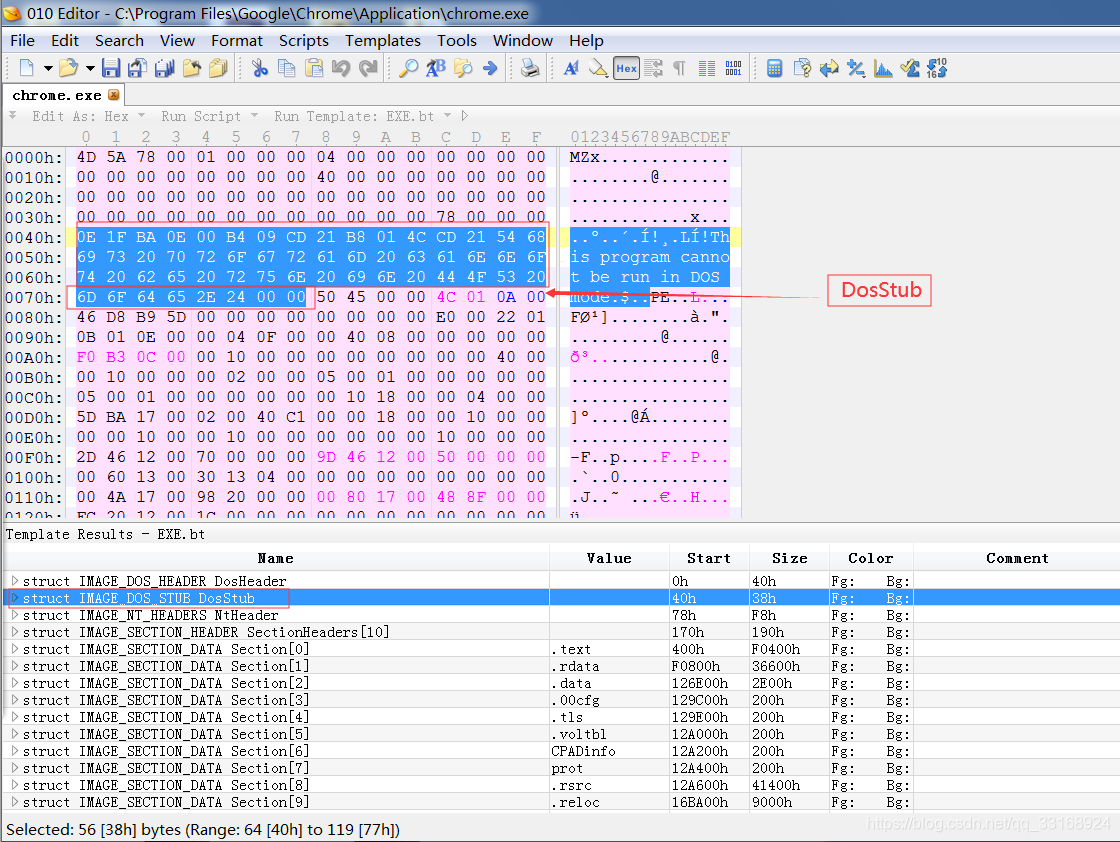1120x842 pixels.
Task: Toggle the column lines display icon
Action: 707,68
